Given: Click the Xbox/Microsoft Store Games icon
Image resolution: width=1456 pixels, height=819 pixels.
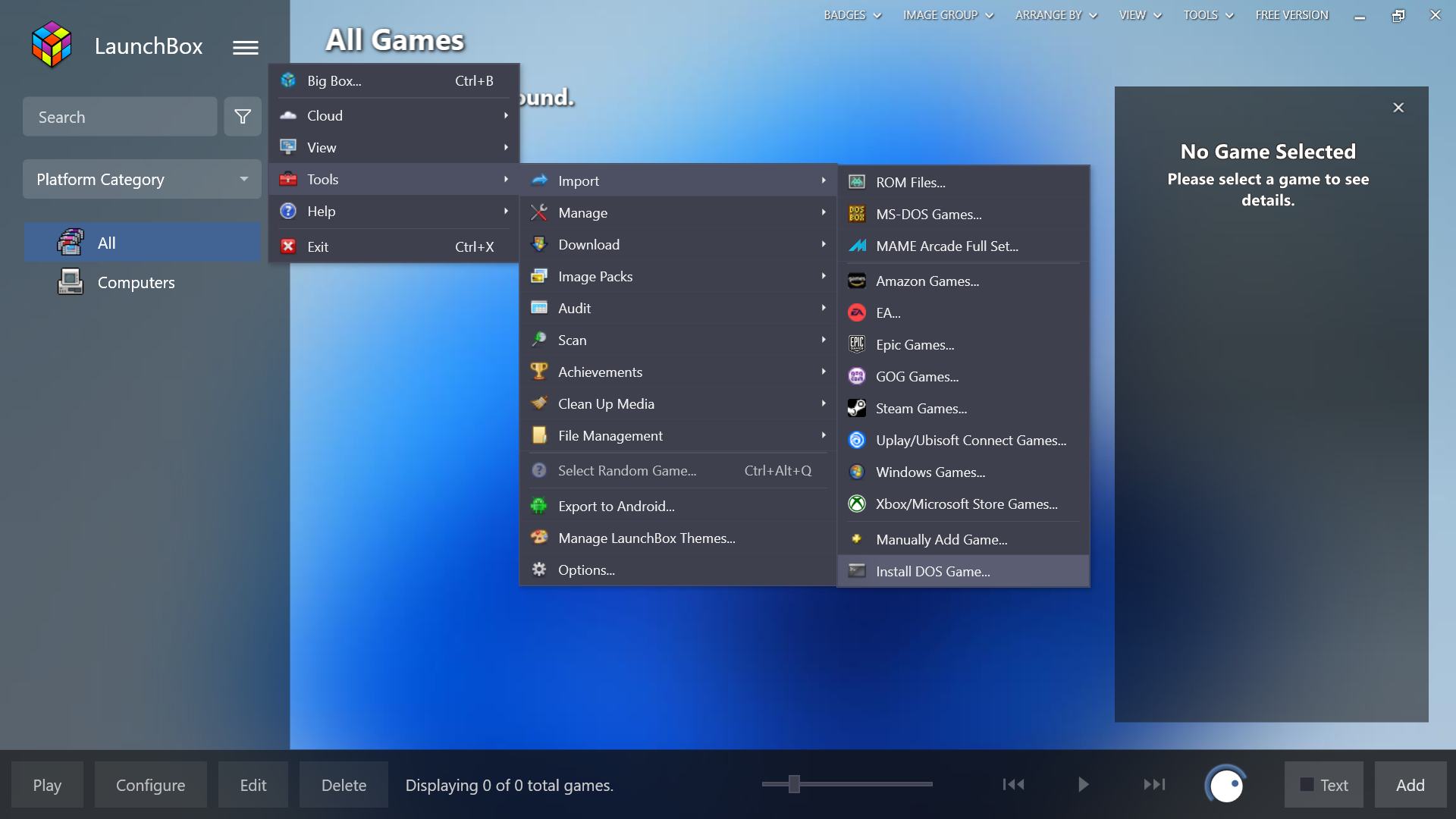Looking at the screenshot, I should [x=856, y=504].
